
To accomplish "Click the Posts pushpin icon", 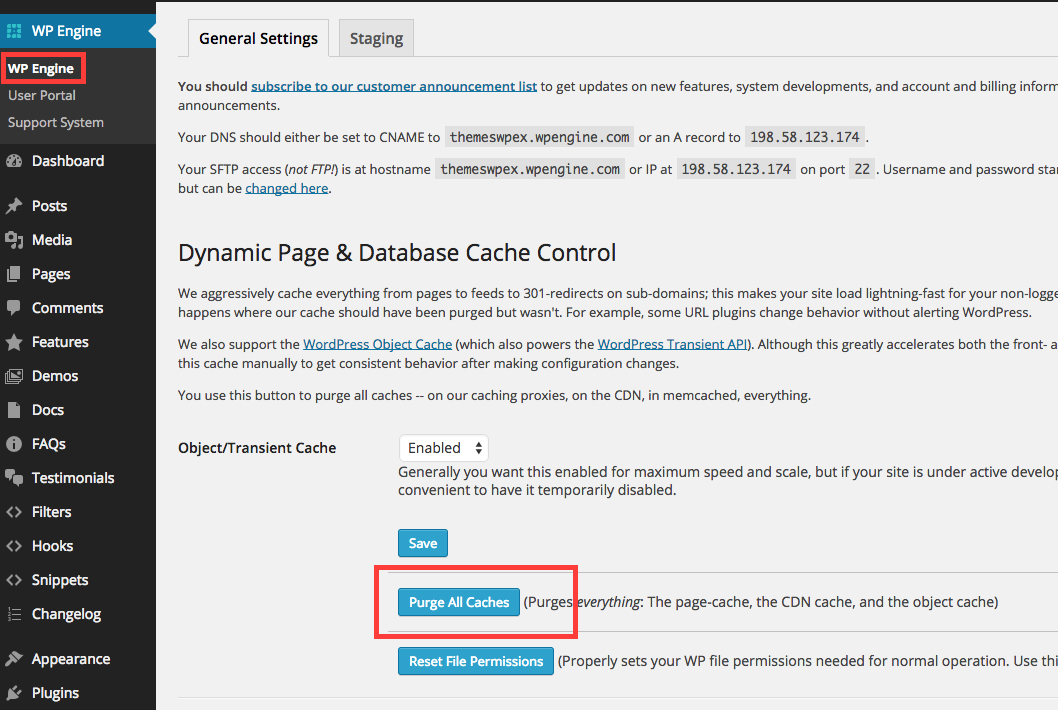I will pyautogui.click(x=13, y=206).
